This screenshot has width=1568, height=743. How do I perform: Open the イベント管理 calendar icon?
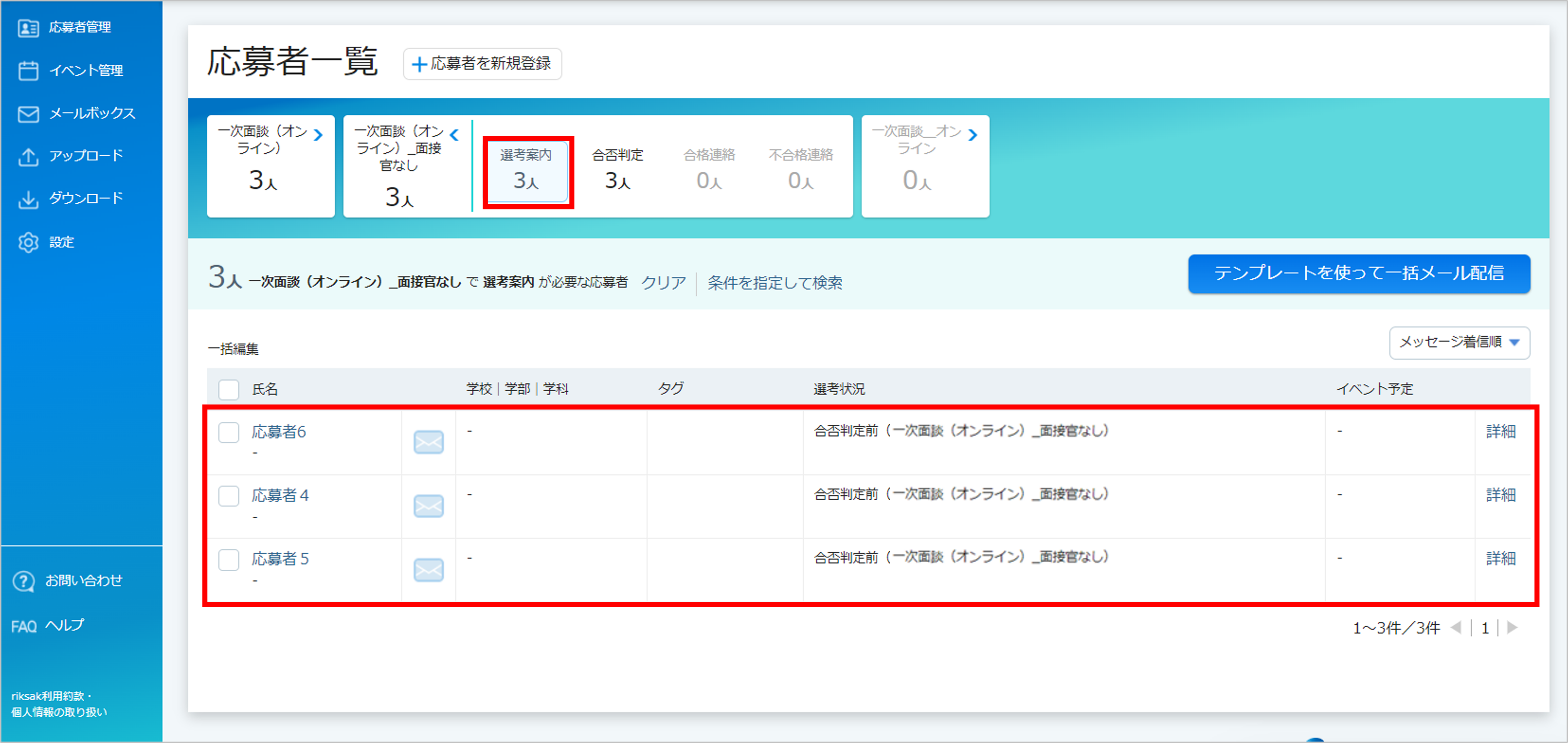[28, 71]
